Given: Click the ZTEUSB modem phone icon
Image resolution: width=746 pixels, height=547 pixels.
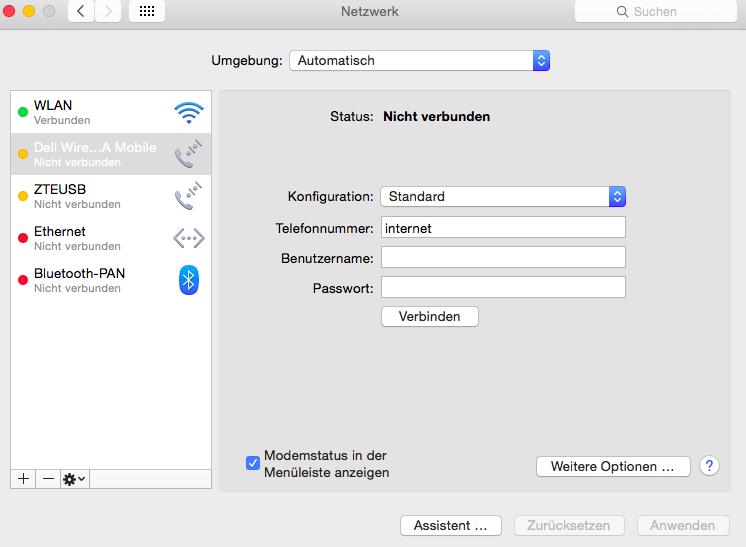Looking at the screenshot, I should tap(188, 196).
